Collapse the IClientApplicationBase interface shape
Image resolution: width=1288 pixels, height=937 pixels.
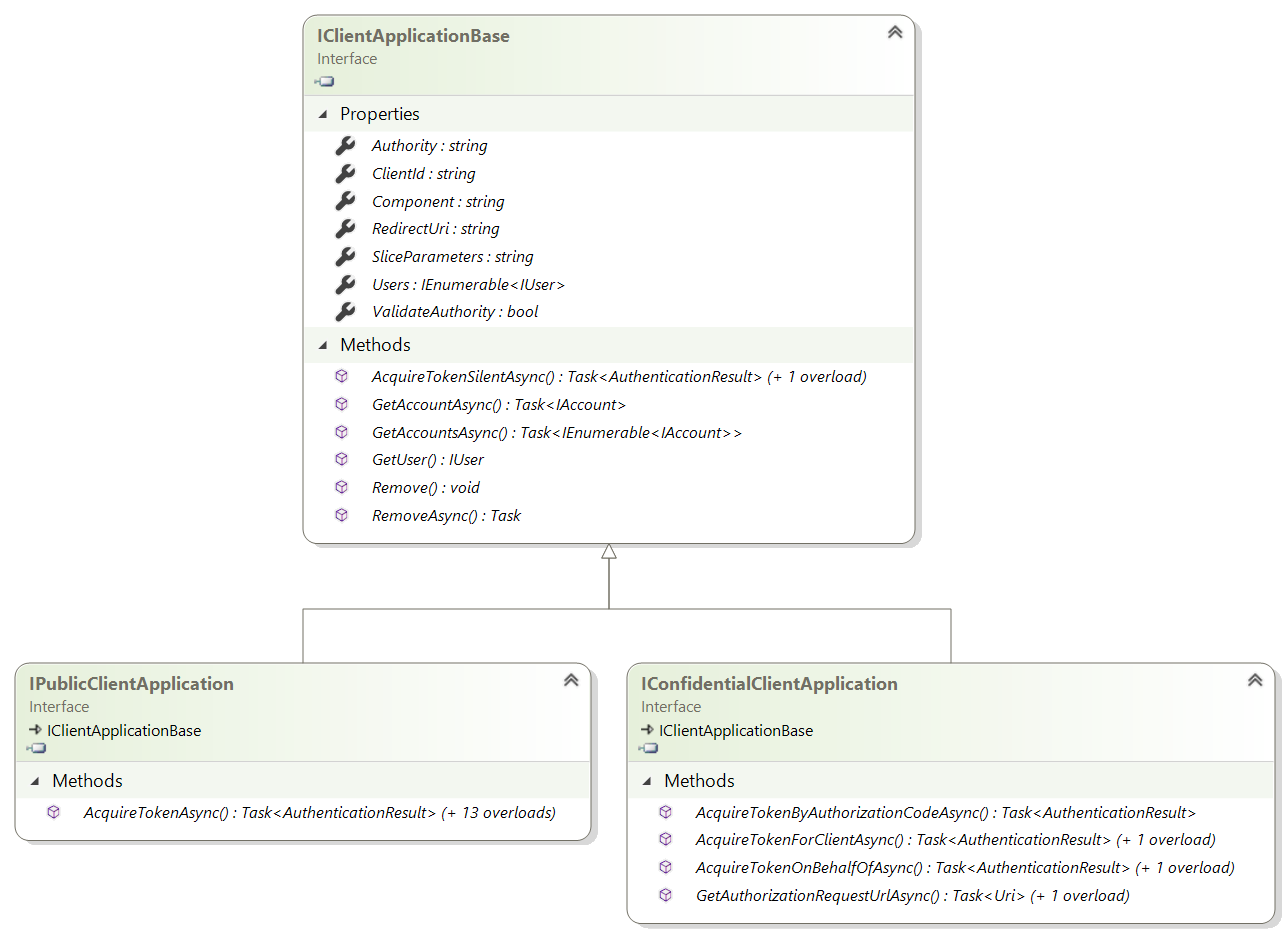(895, 32)
